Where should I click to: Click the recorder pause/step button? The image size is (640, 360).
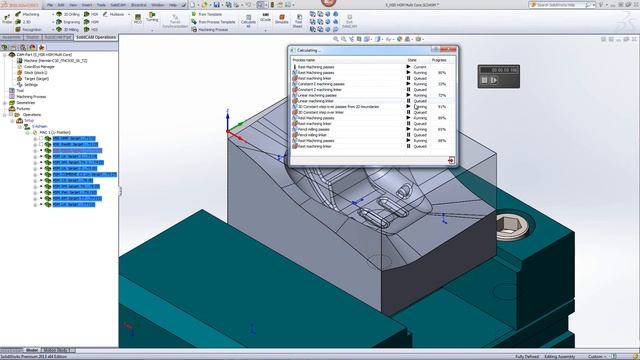pos(494,80)
